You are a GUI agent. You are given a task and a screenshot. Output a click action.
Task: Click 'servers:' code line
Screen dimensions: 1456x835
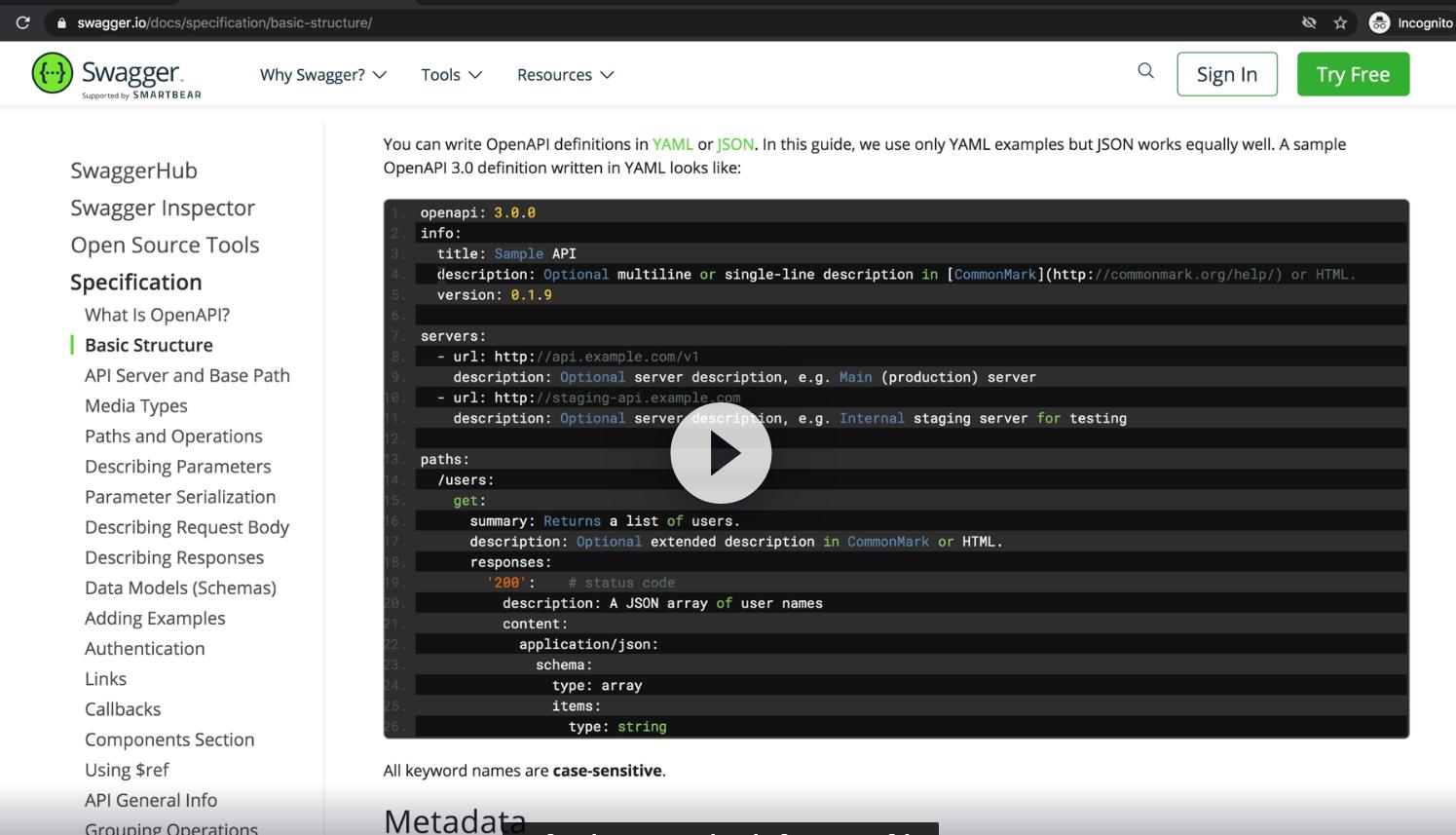tap(453, 336)
